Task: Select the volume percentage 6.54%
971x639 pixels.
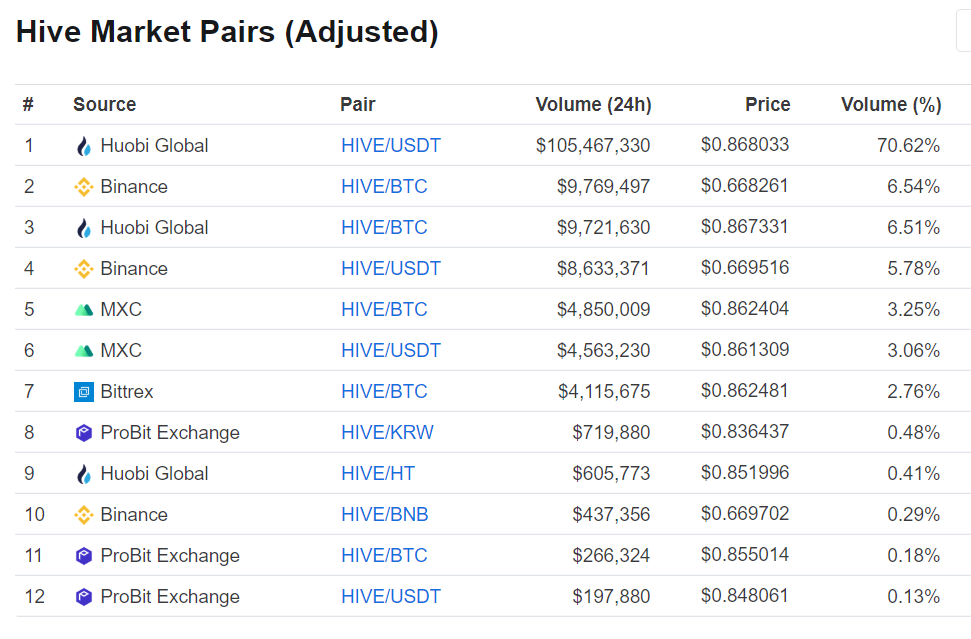Action: pos(913,186)
